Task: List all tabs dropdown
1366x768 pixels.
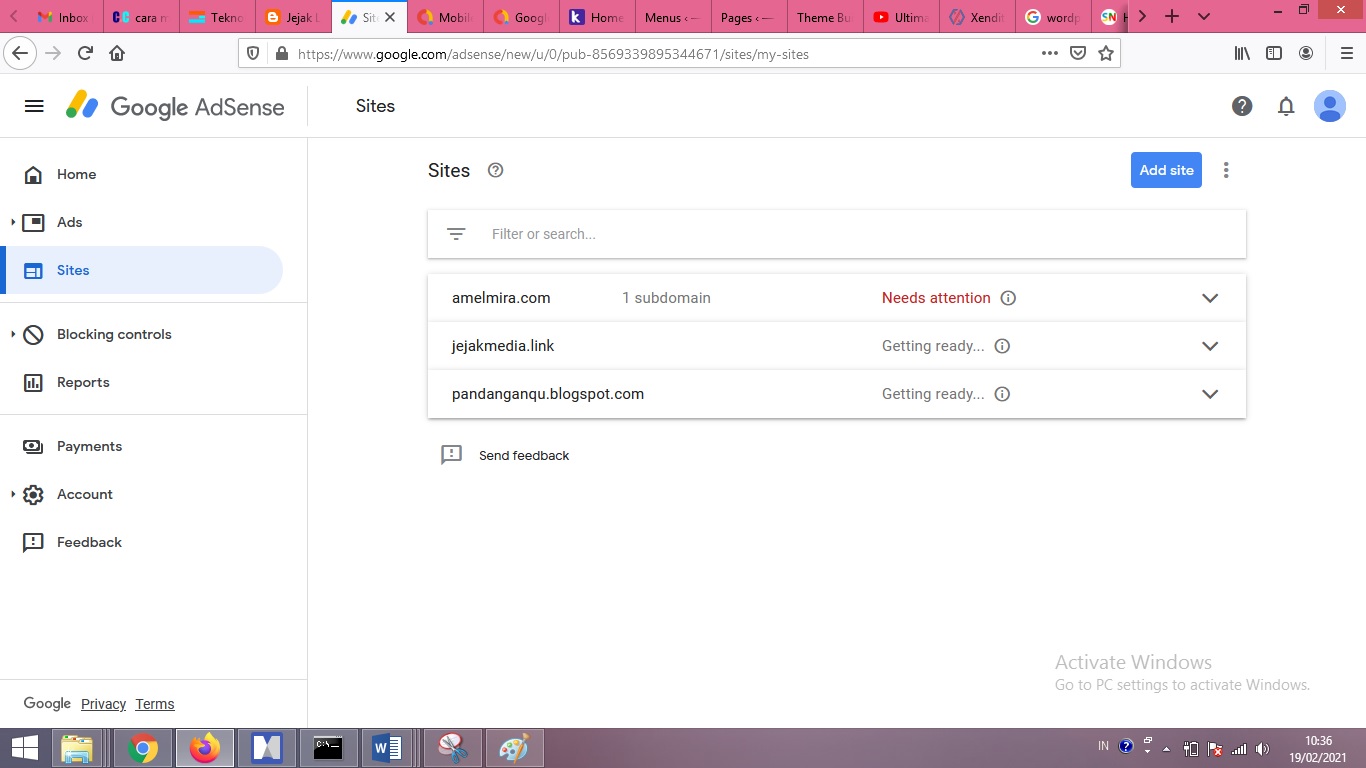Action: click(x=1204, y=17)
